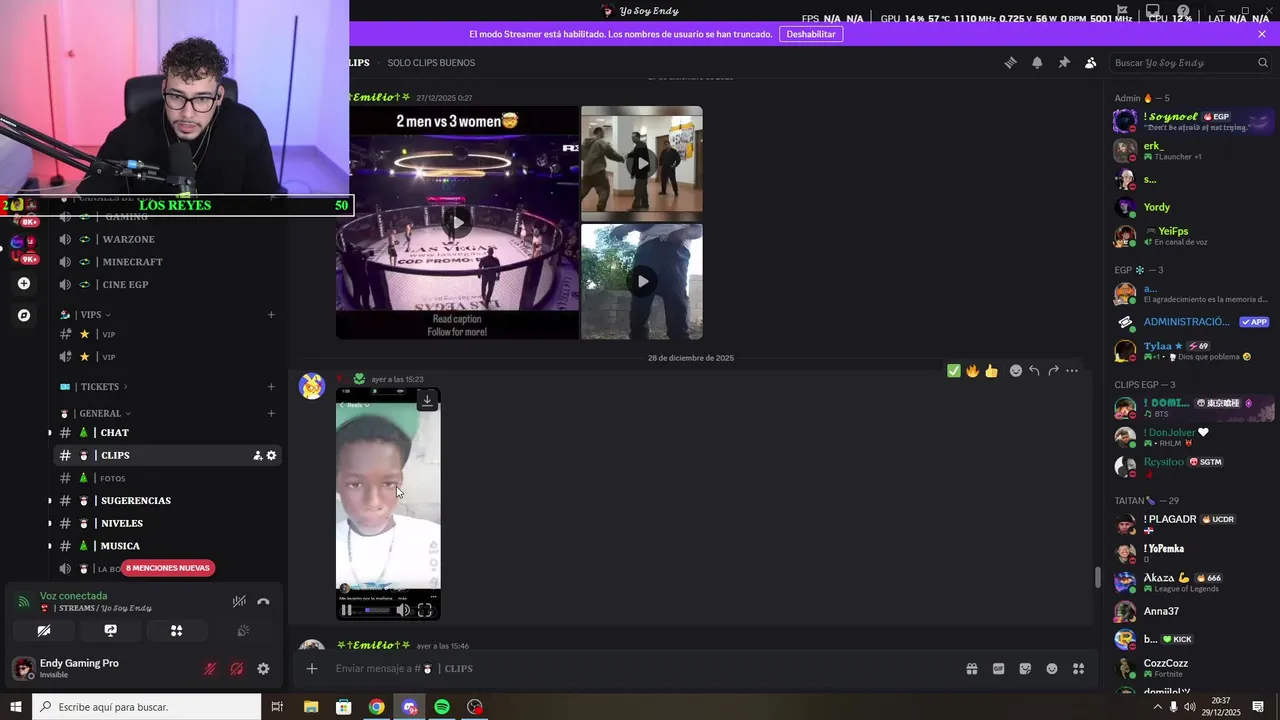This screenshot has height=720, width=1280.
Task: Open the Threads icon in channel header
Action: pyautogui.click(x=1010, y=62)
